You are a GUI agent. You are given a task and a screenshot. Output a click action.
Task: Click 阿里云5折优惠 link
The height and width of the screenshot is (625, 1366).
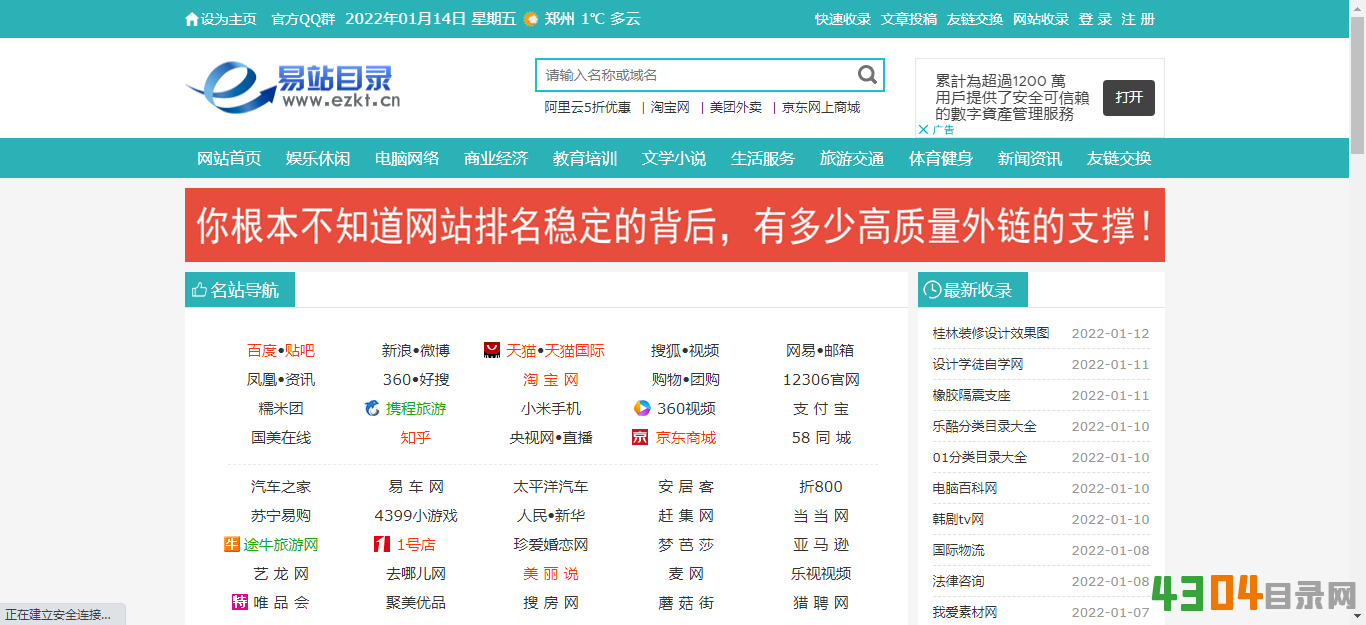[x=588, y=107]
